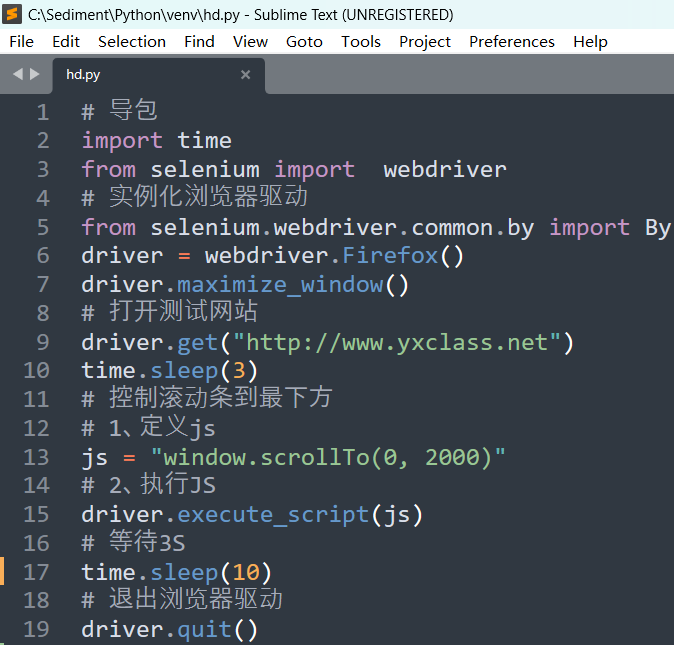Click the window title bar text

[241, 15]
